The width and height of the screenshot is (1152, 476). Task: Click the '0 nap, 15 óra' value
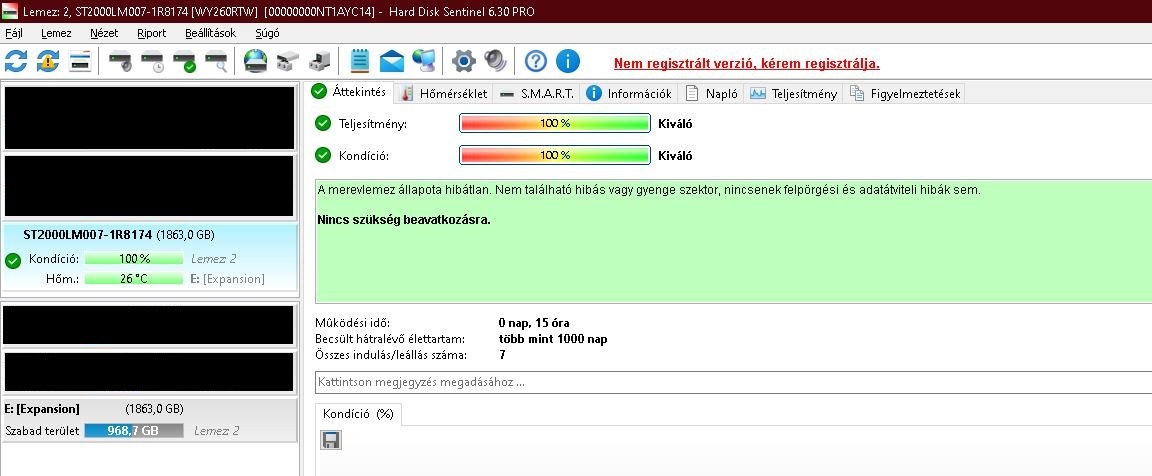point(533,323)
